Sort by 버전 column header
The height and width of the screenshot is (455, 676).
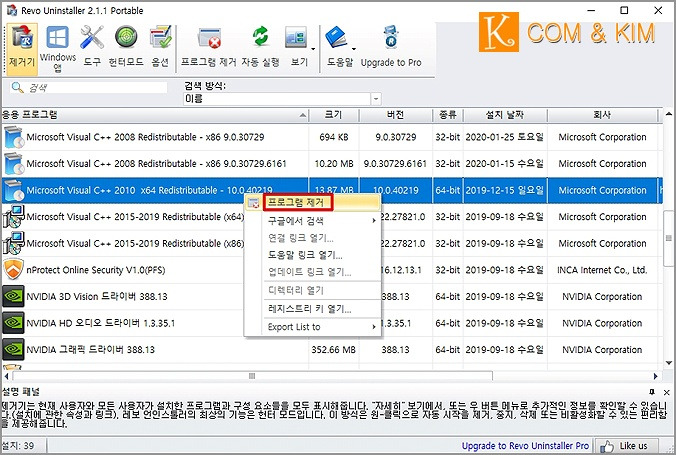[395, 115]
